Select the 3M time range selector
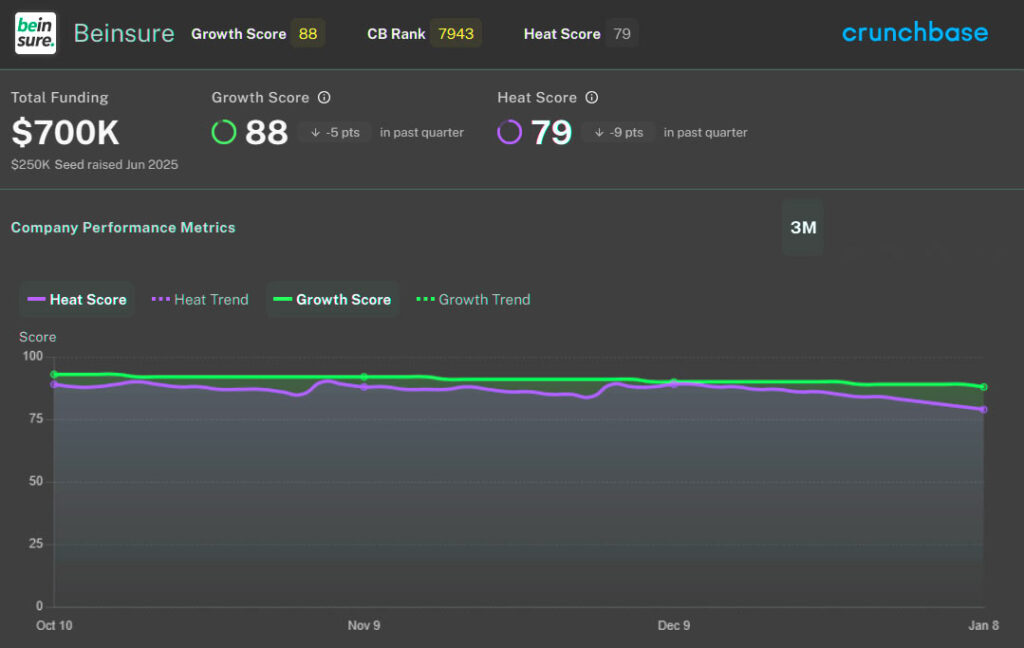1024x648 pixels. pyautogui.click(x=802, y=227)
